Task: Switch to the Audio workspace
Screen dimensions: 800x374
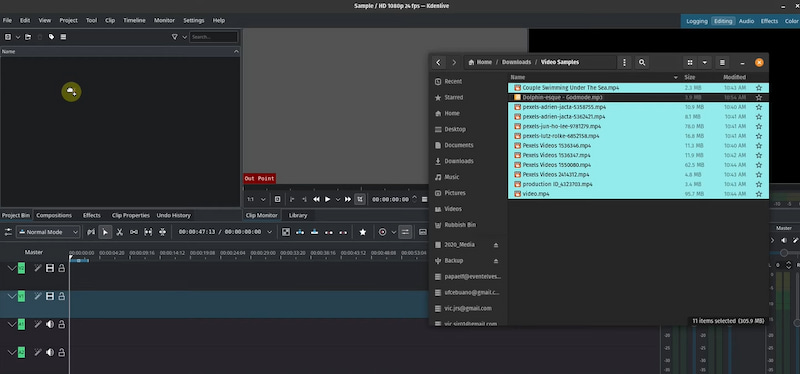Action: [x=746, y=21]
